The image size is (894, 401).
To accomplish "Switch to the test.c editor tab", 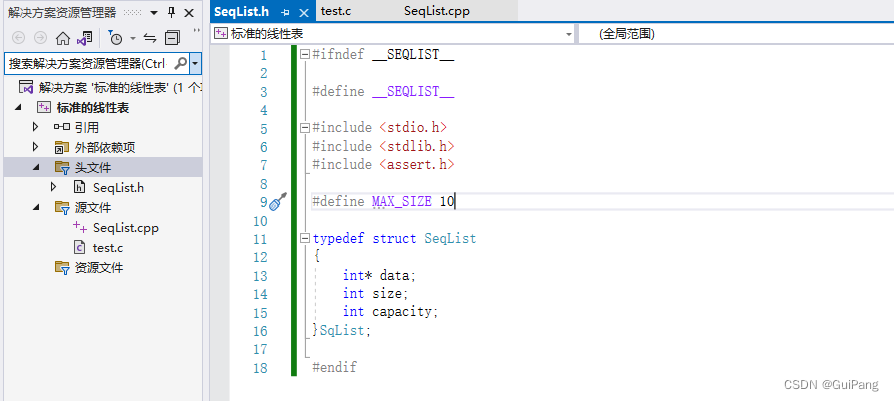I will tap(336, 11).
